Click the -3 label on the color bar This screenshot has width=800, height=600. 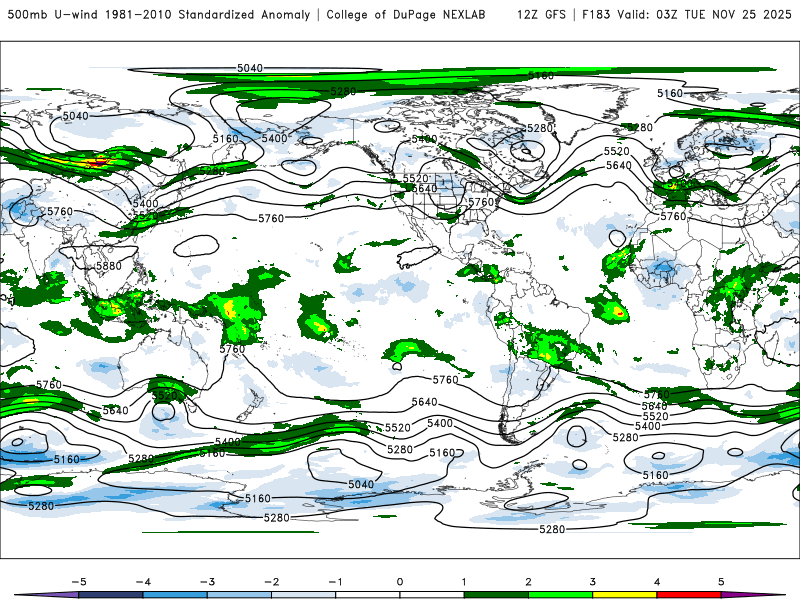click(208, 582)
